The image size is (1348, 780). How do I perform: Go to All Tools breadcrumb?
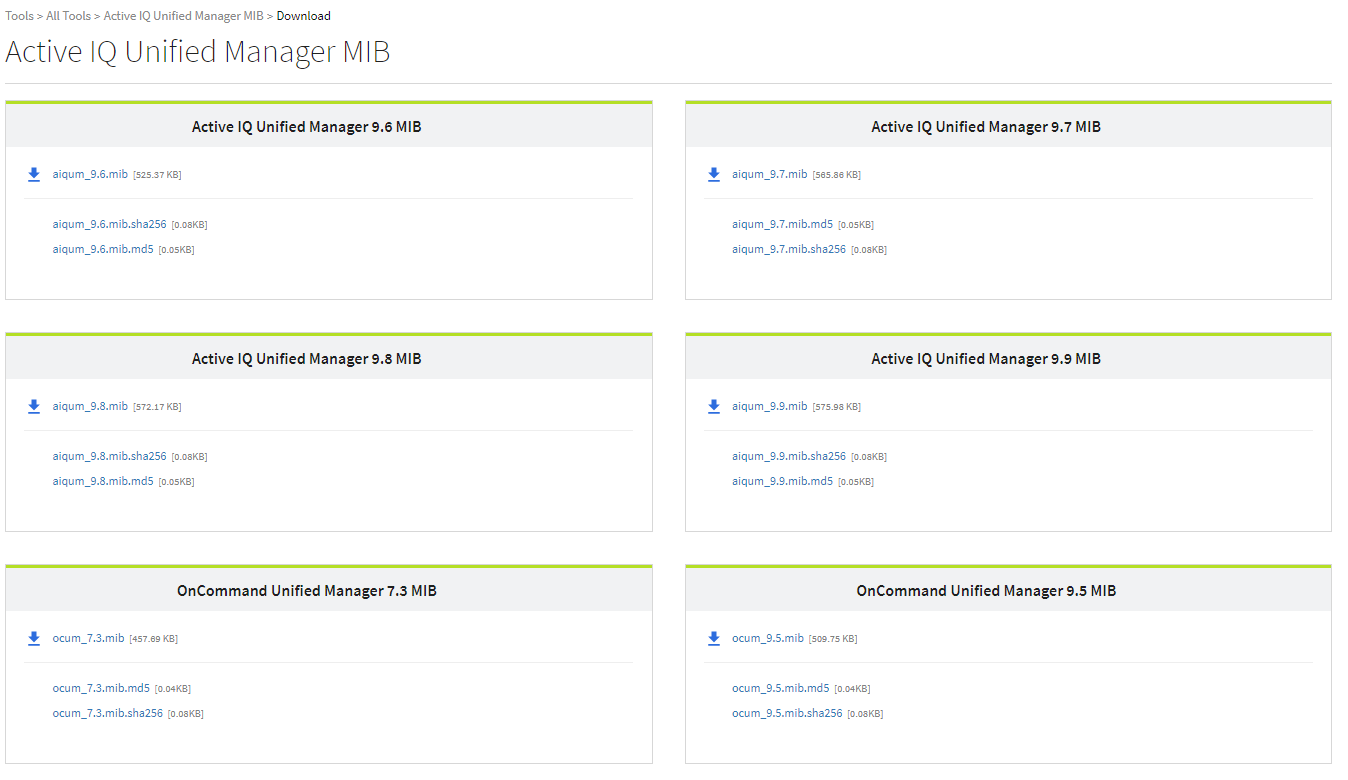(68, 16)
